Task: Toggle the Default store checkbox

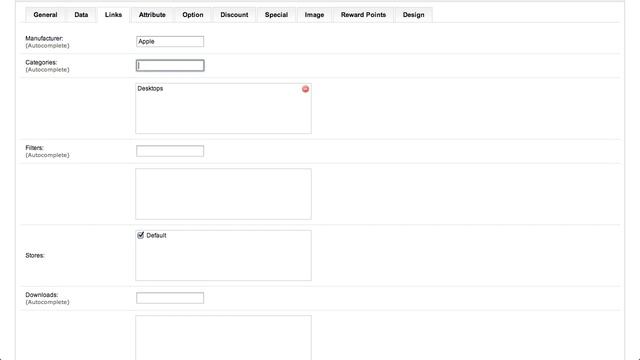Action: coord(141,235)
